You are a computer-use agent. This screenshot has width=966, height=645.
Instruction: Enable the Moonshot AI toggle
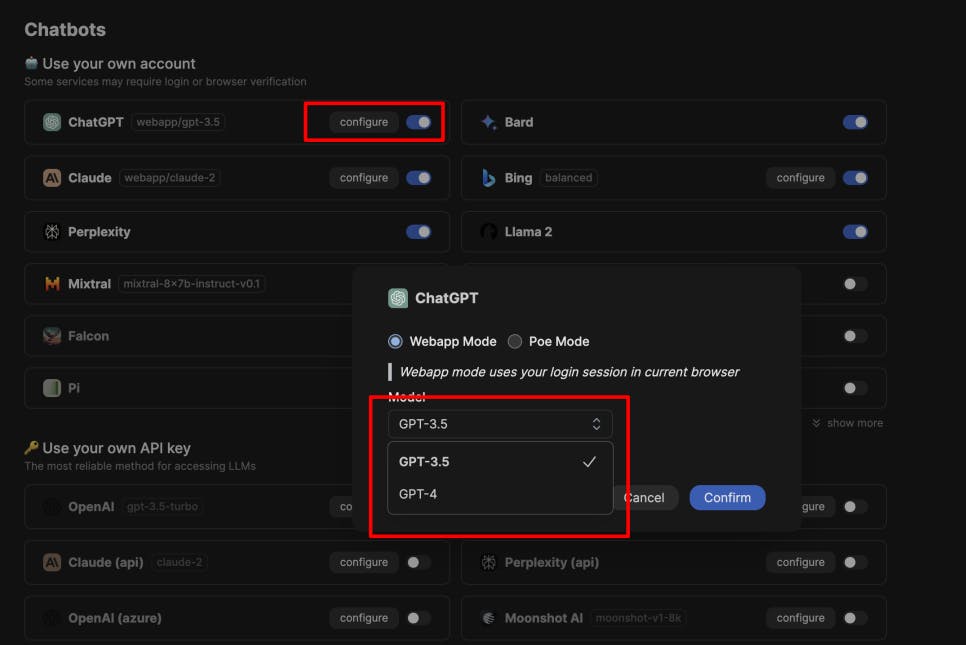pos(855,618)
